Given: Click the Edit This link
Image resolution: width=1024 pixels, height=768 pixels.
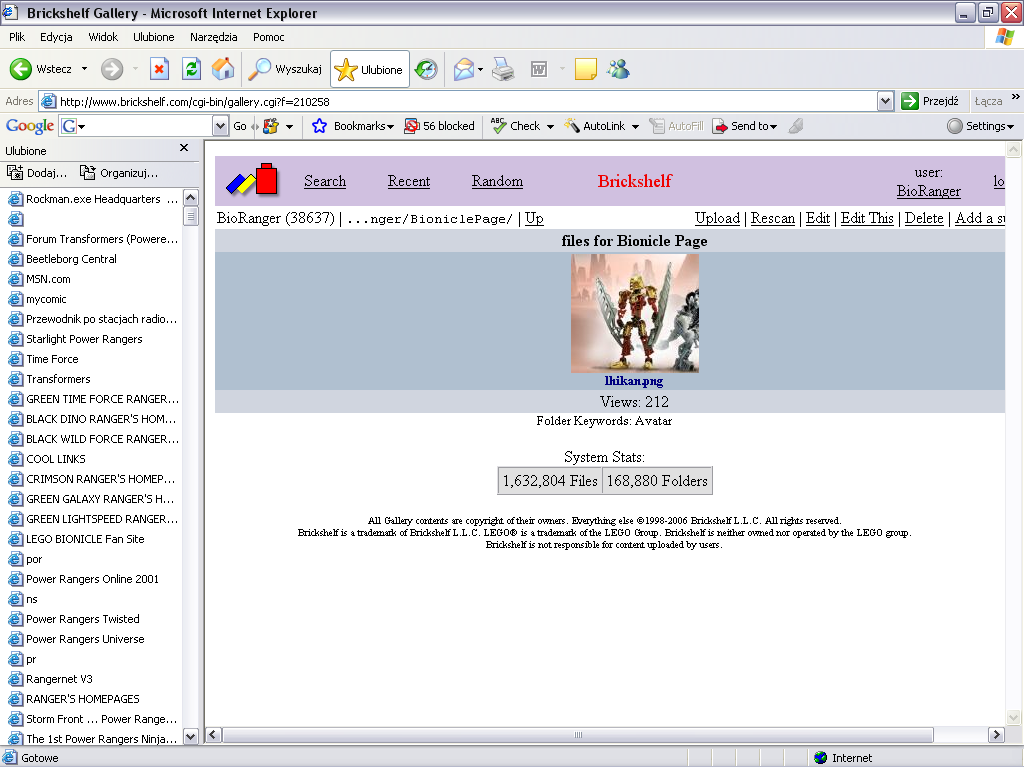Looking at the screenshot, I should click(x=867, y=218).
